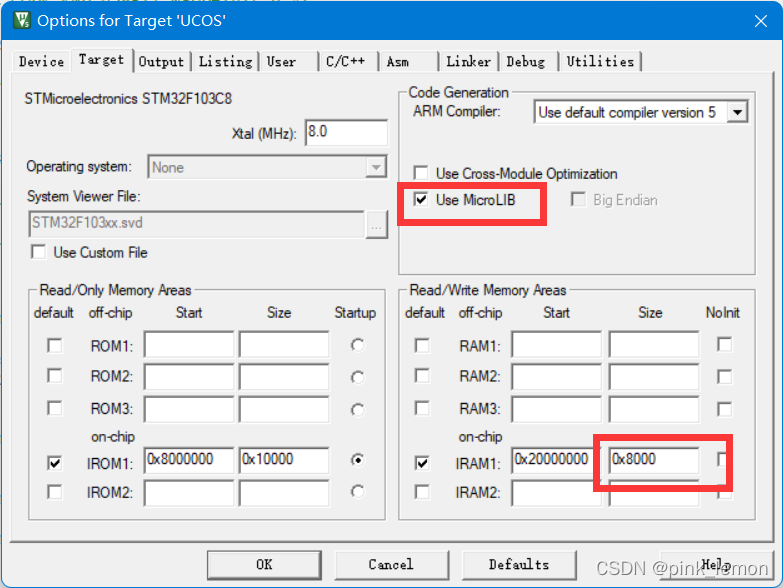Toggle the IRAM1 NoInit checkbox

pyautogui.click(x=723, y=459)
